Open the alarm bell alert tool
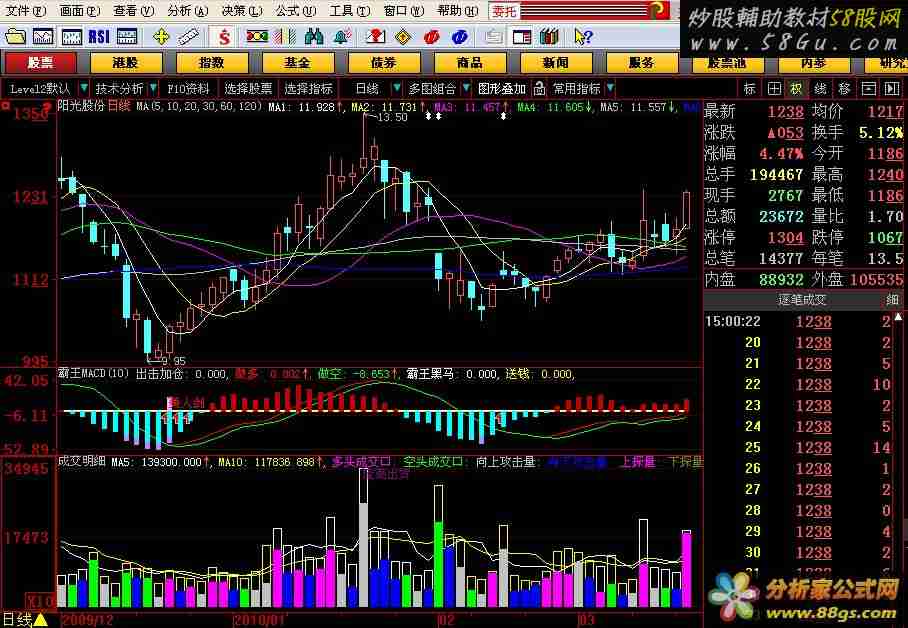 [342, 37]
